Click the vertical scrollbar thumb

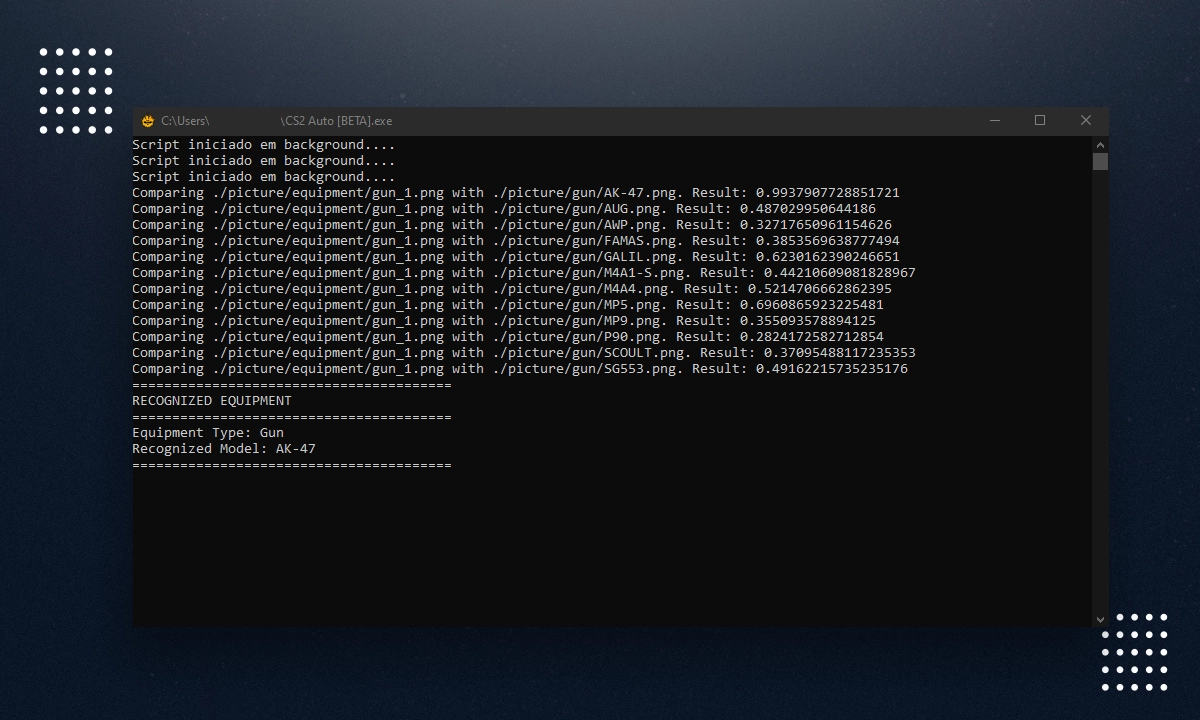pyautogui.click(x=1100, y=161)
